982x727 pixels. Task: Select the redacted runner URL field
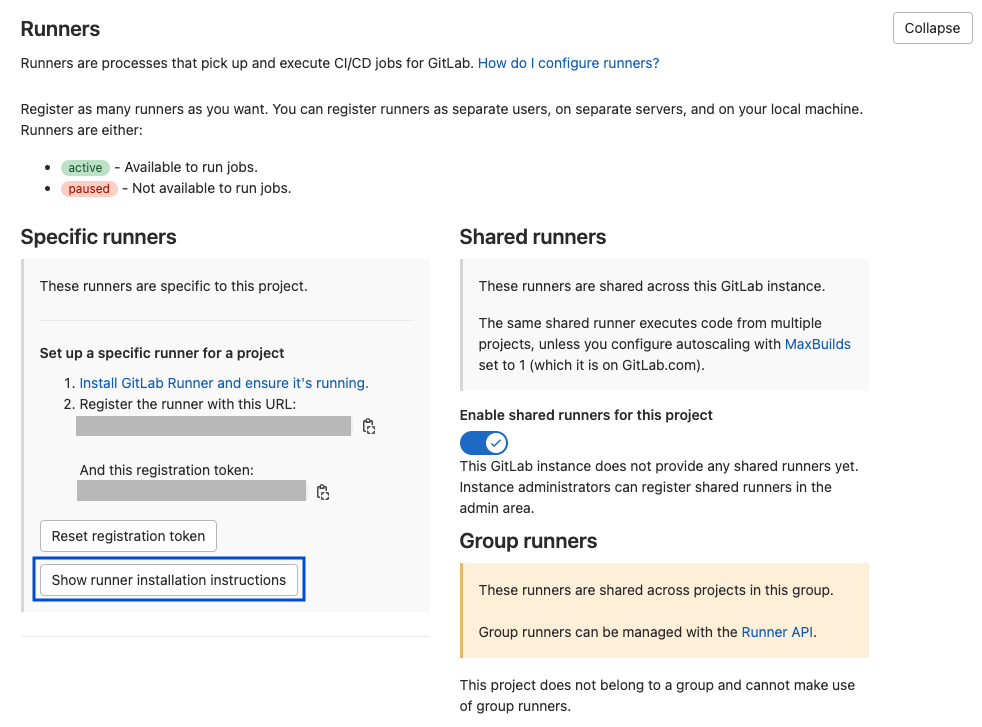213,426
